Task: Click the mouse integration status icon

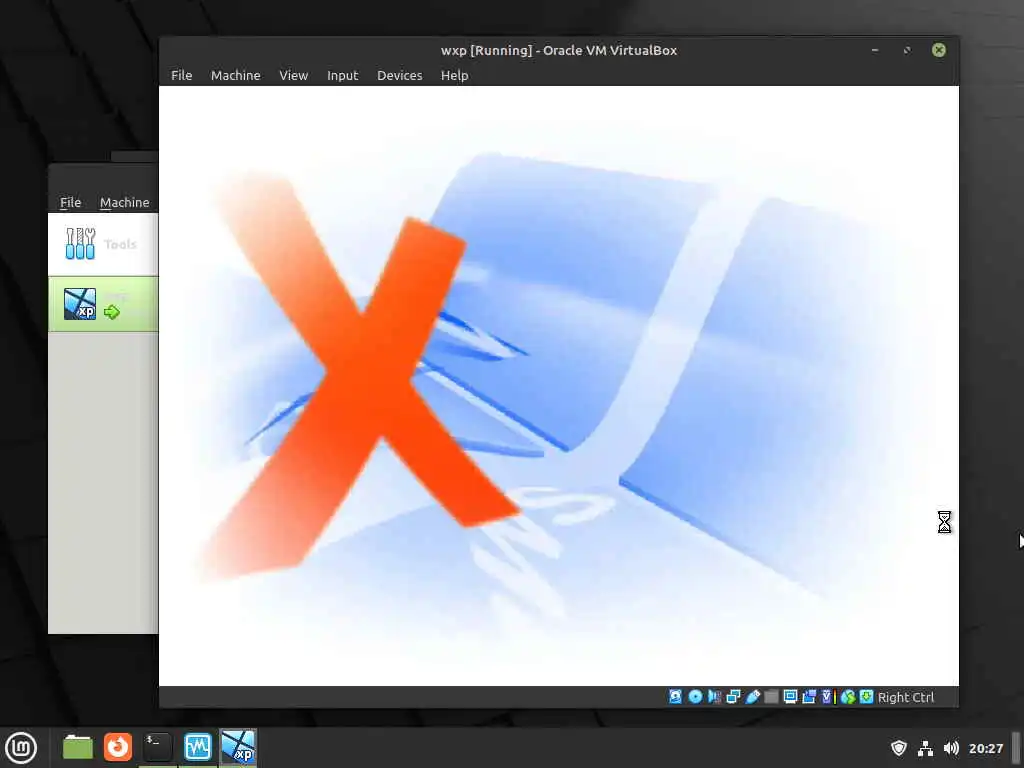Action: point(848,697)
